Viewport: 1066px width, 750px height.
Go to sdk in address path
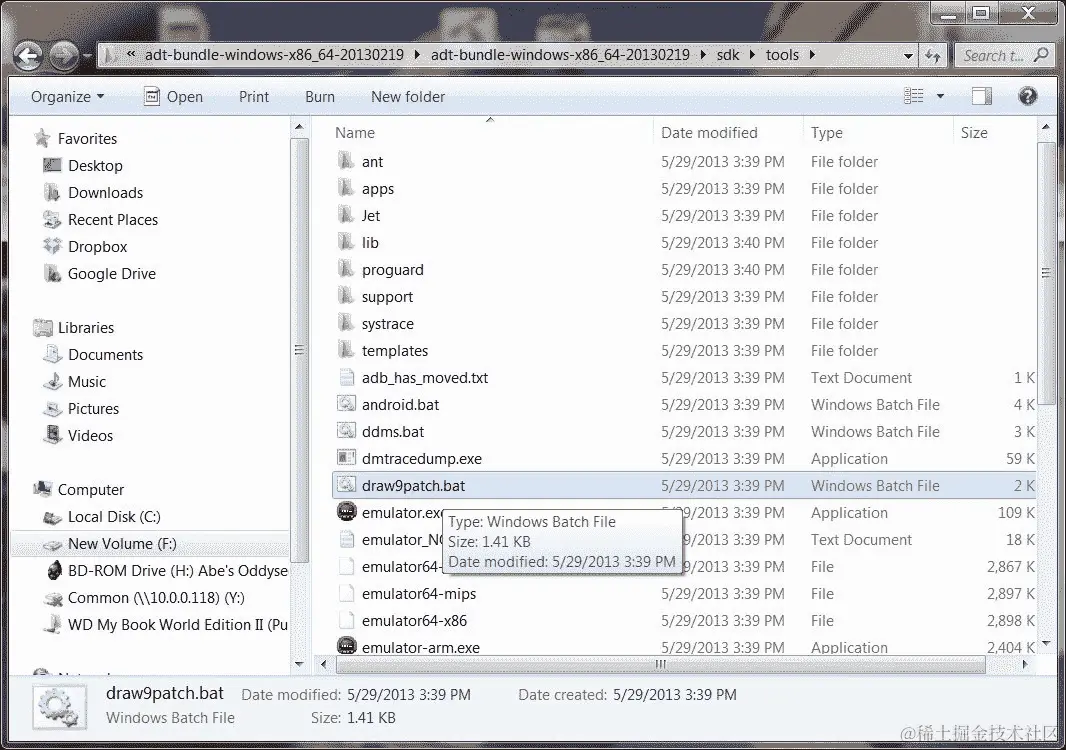(x=727, y=55)
